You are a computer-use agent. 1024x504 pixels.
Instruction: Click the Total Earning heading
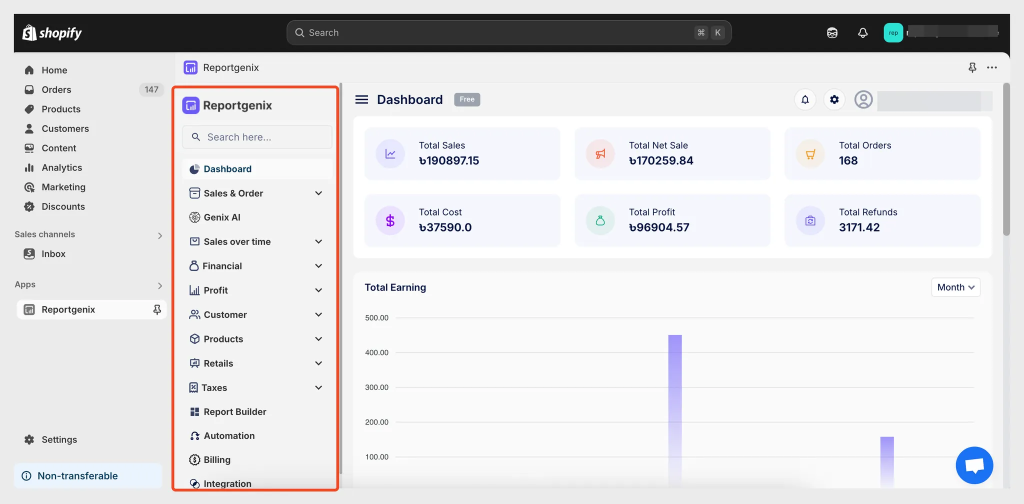[x=395, y=287]
